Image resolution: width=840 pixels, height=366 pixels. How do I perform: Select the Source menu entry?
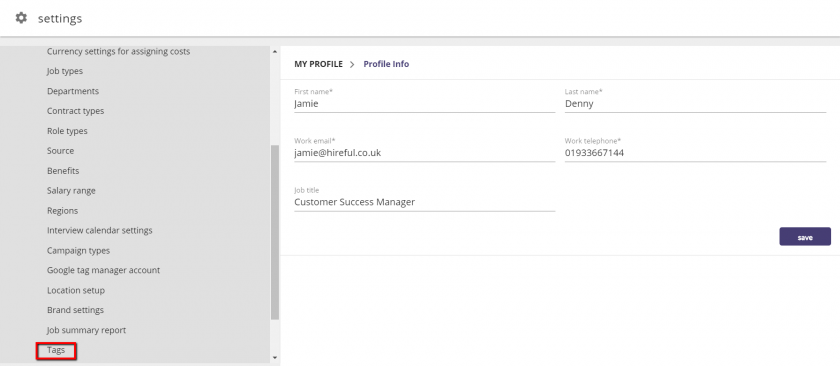tap(61, 151)
